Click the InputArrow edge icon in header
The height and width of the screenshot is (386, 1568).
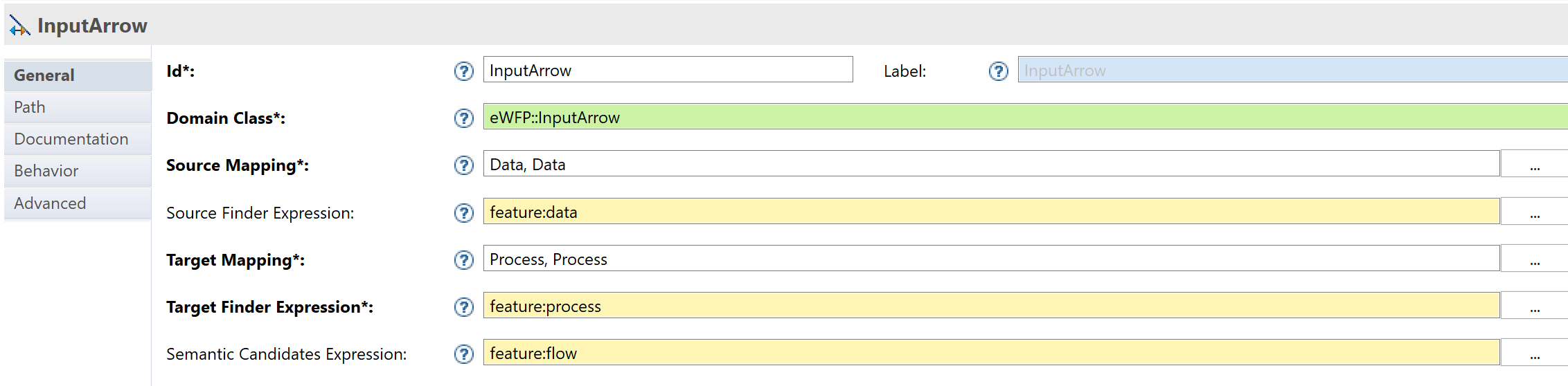(x=19, y=26)
